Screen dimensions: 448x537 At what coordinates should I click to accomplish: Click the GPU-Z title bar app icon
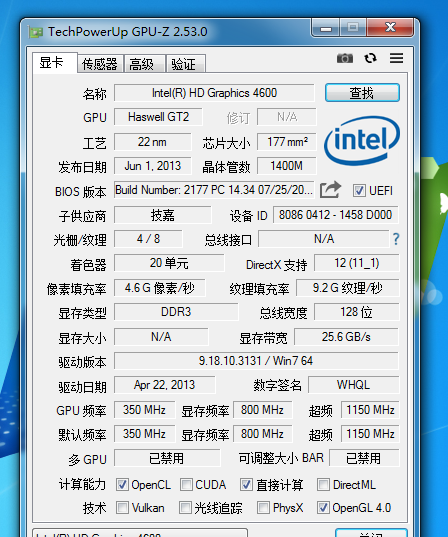coord(36,33)
